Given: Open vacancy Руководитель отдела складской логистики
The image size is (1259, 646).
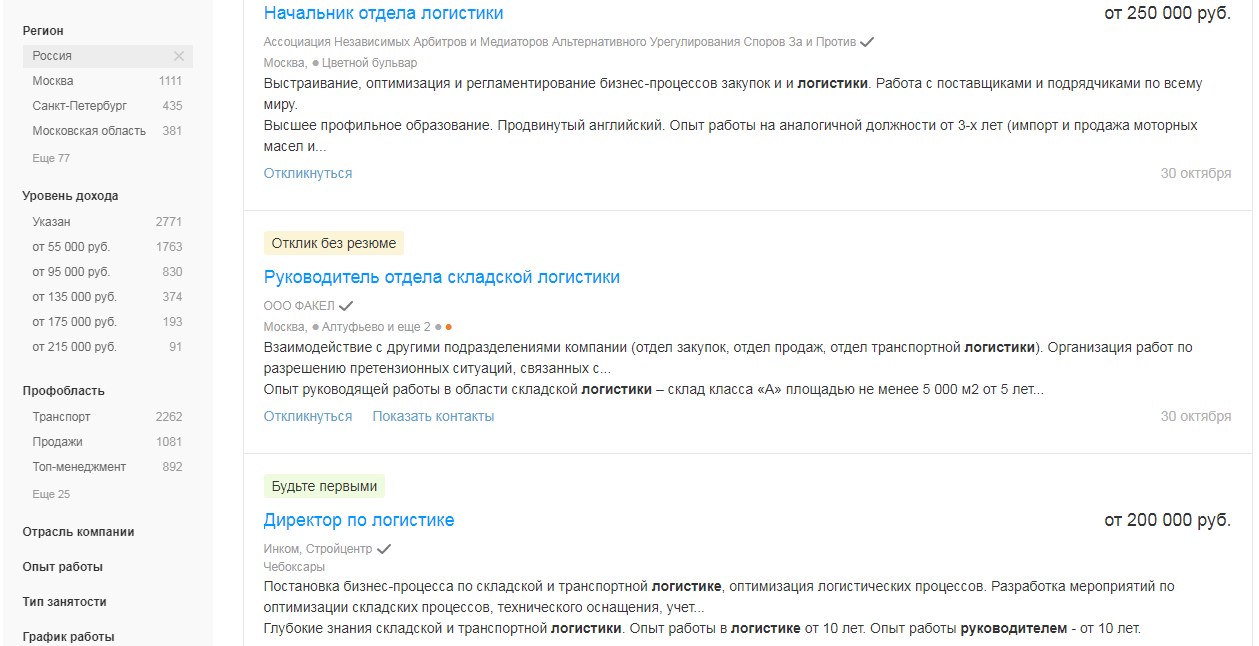Looking at the screenshot, I should click(x=442, y=277).
